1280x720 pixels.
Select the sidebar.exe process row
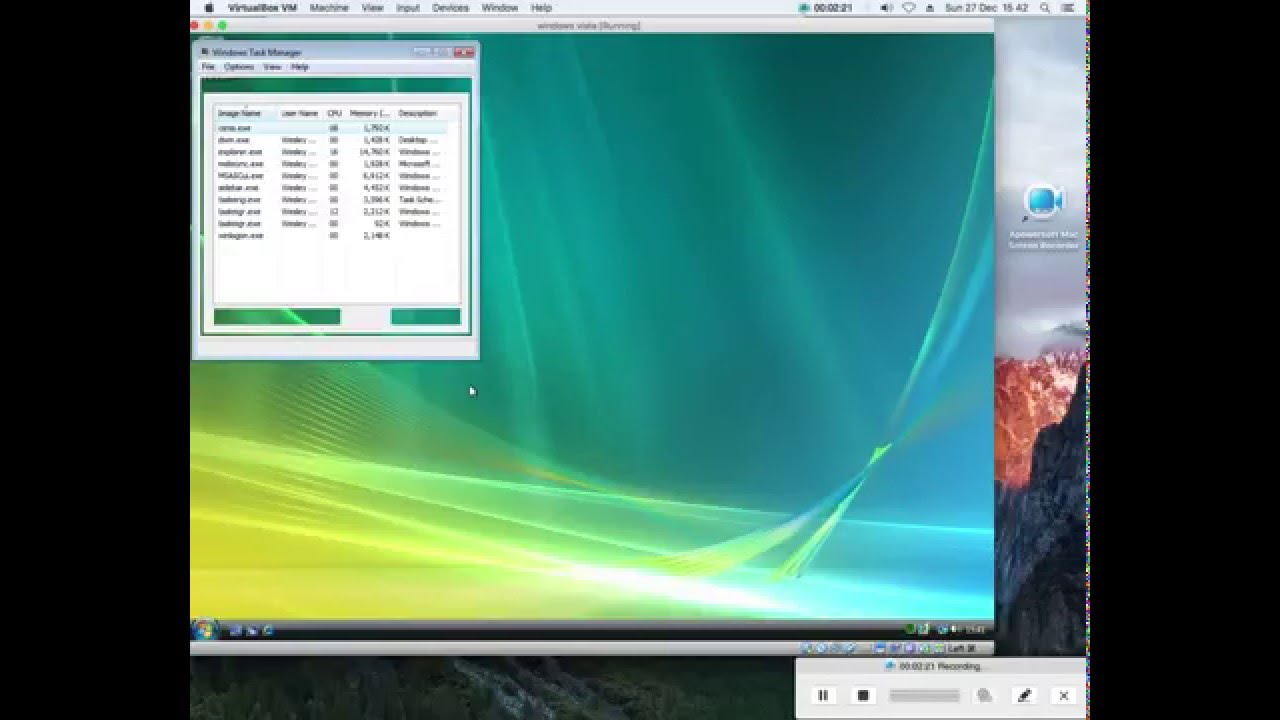(331, 188)
